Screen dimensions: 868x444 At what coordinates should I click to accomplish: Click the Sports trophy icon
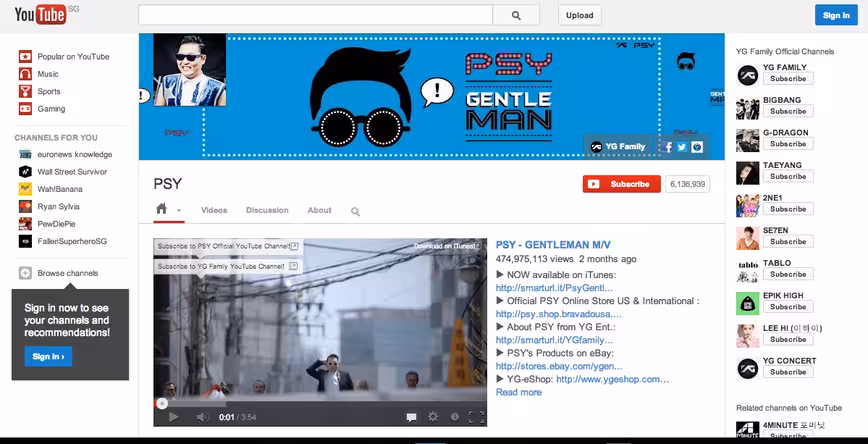pos(25,91)
